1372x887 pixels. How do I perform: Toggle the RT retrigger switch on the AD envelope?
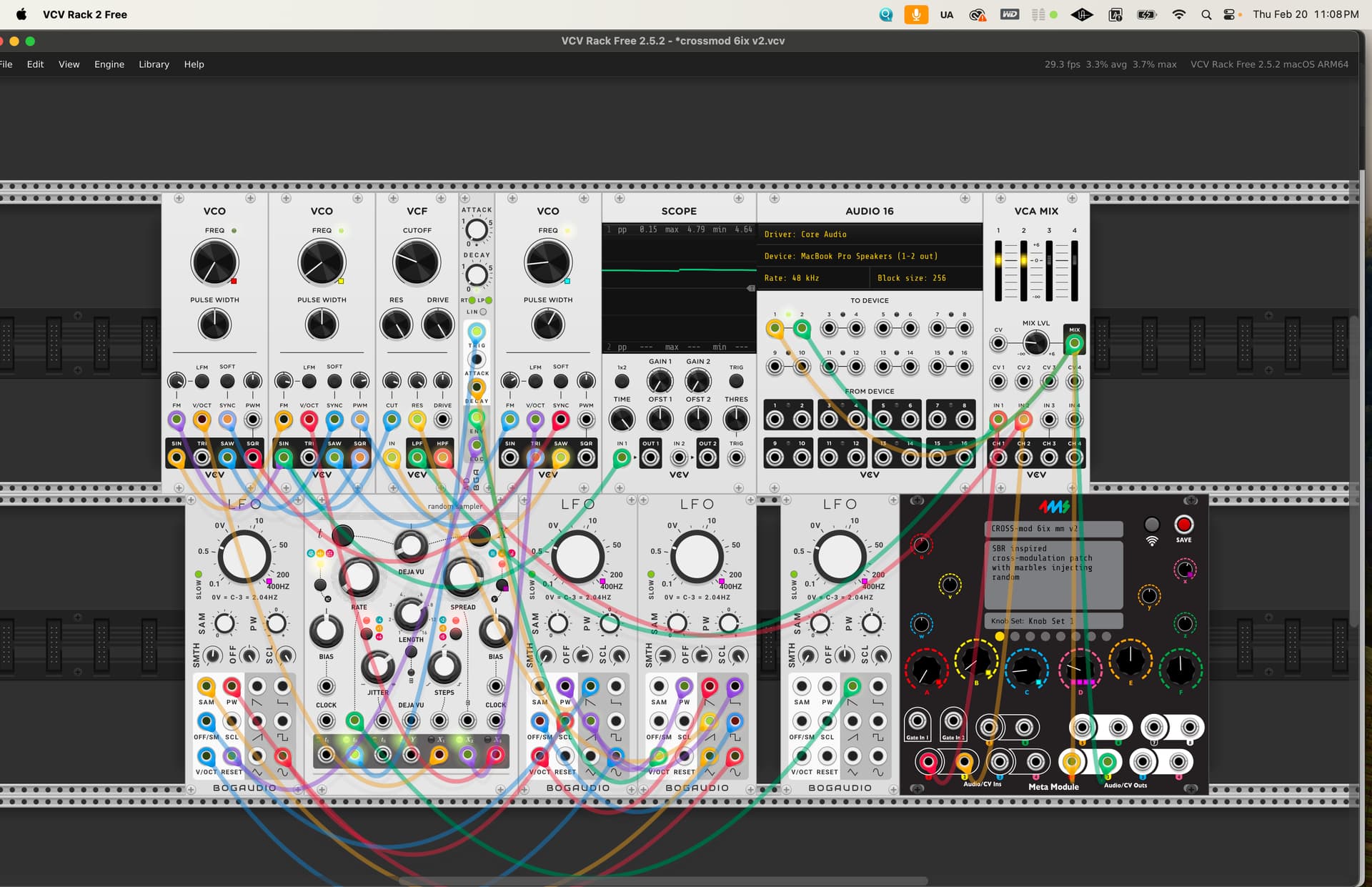[472, 300]
